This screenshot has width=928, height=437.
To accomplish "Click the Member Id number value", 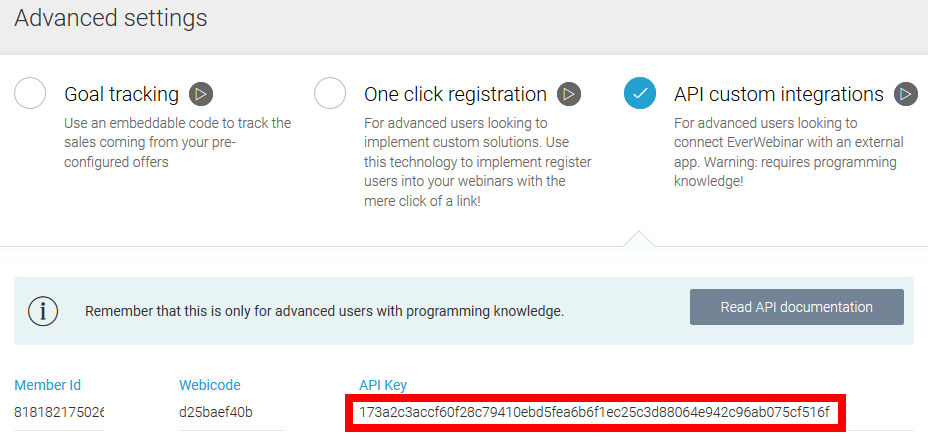I will point(60,412).
